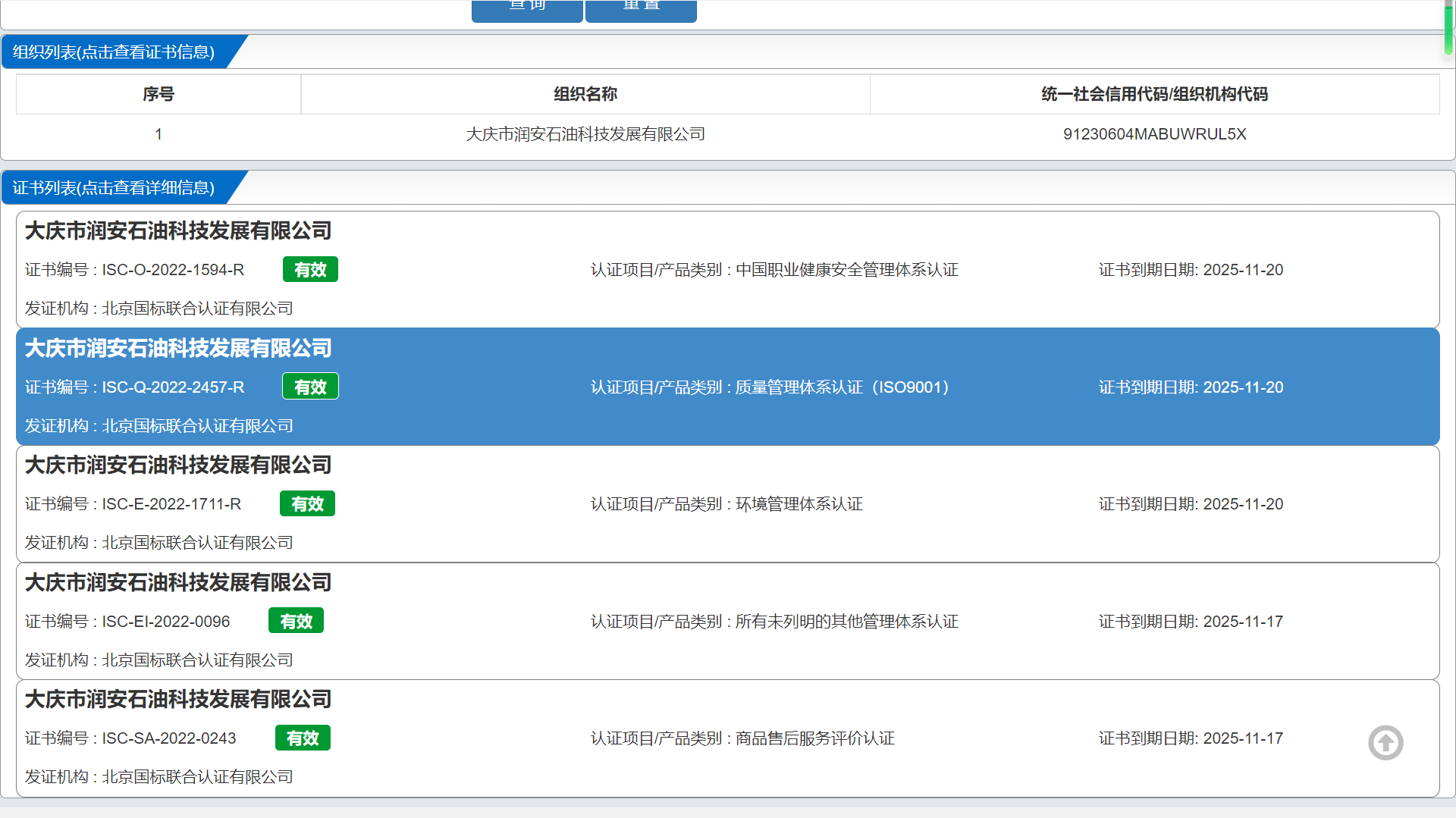1456x818 pixels.
Task: Click the 序号 column header
Action: click(158, 94)
